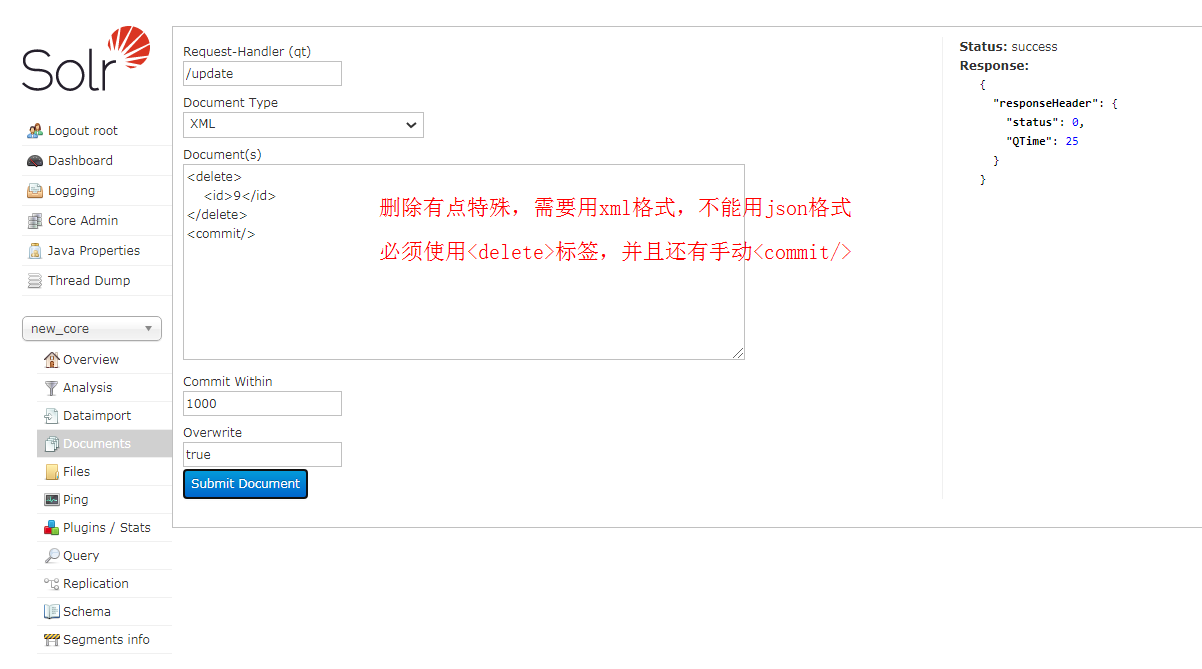1202x669 pixels.
Task: Focus the Commit Within field
Action: (x=262, y=404)
